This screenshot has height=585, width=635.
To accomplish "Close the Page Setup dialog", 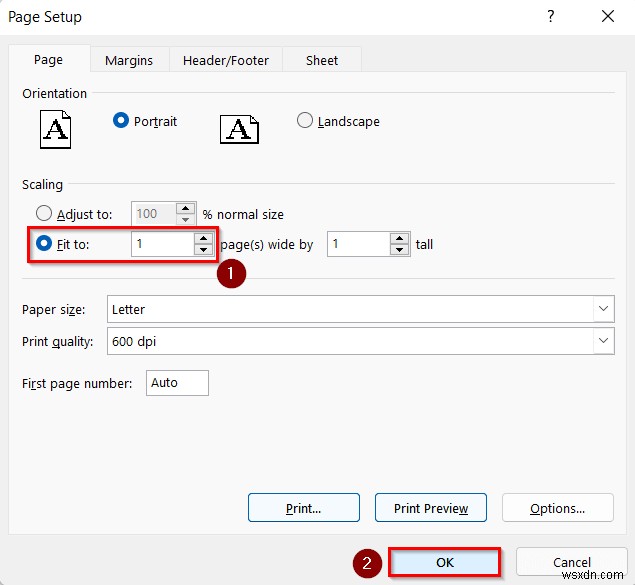I will [x=607, y=17].
